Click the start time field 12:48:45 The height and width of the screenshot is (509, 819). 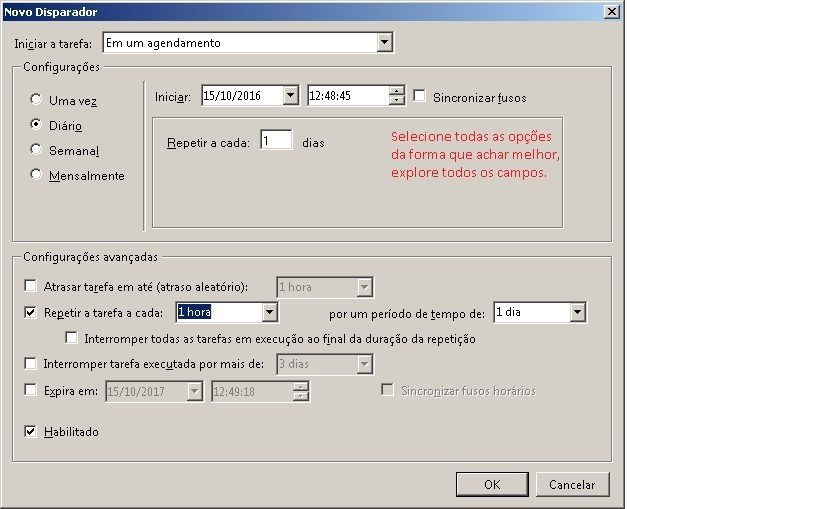click(x=348, y=96)
